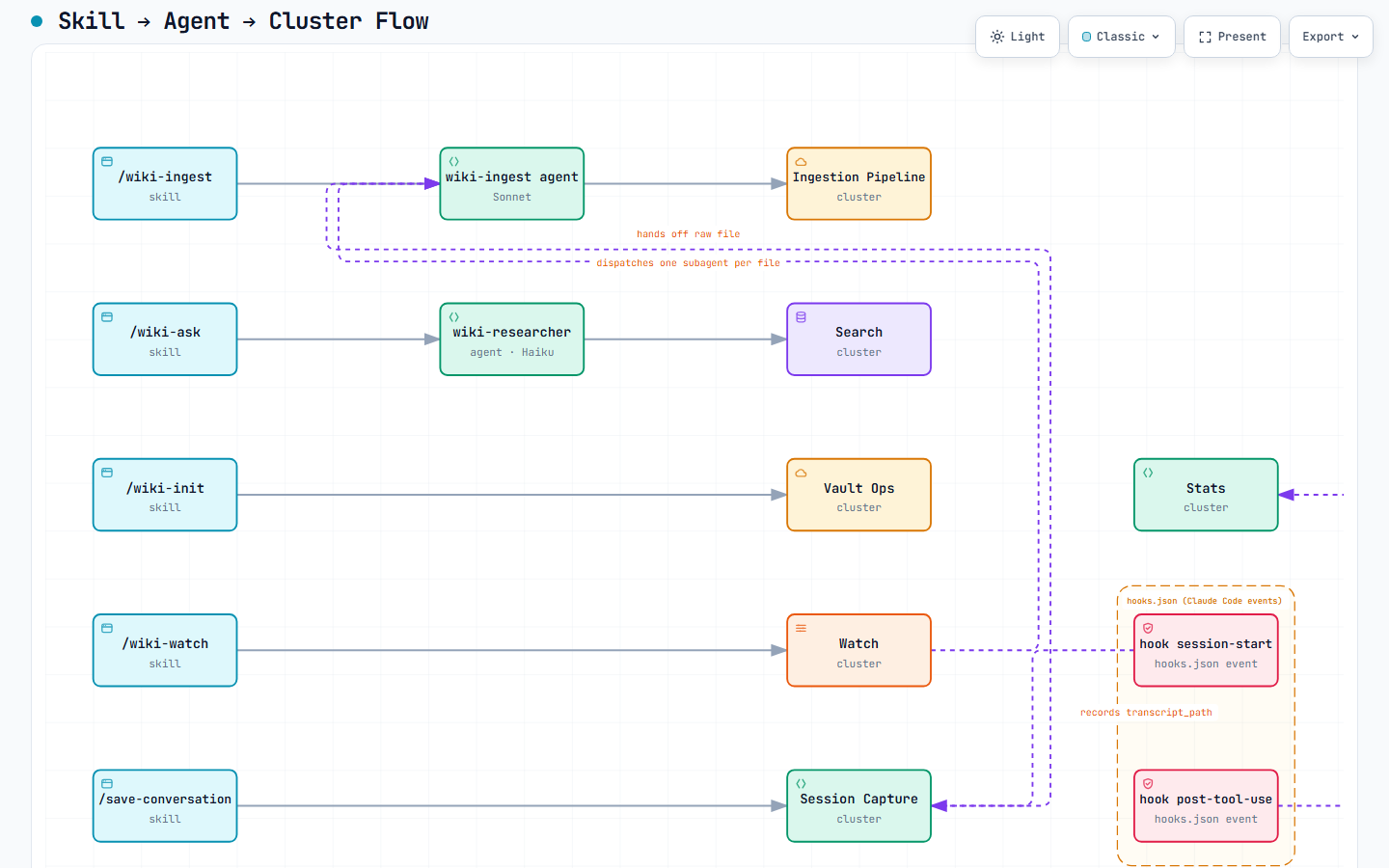Click the window icon in /wiki-init node
1389x868 pixels.
pyautogui.click(x=107, y=473)
